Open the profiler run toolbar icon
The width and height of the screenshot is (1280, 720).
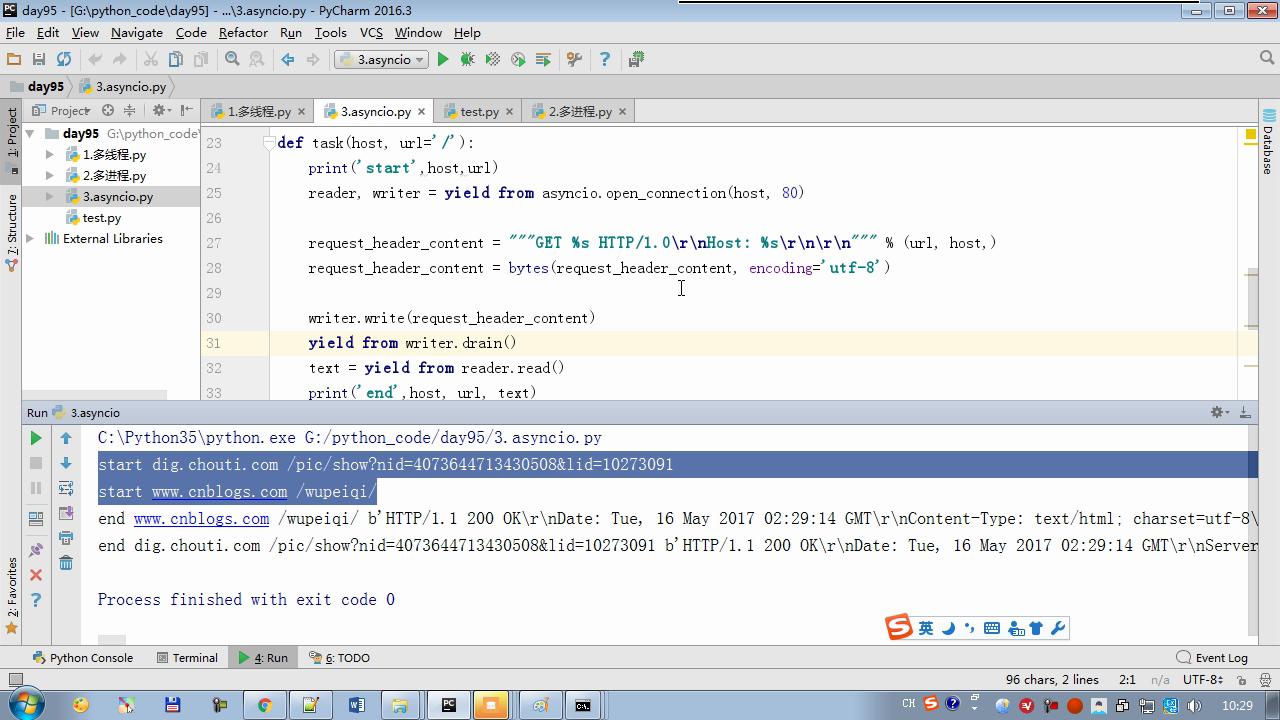[518, 60]
